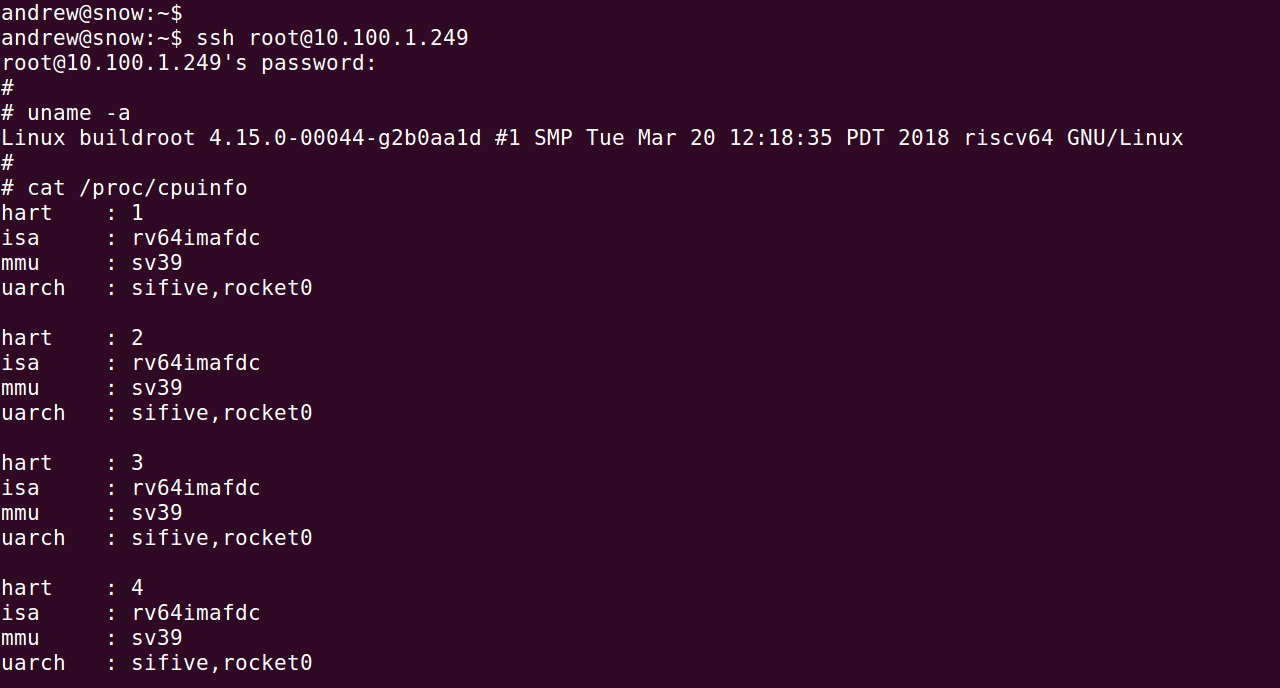This screenshot has height=688, width=1280.
Task: Click the cat /proc/cpuinfo command
Action: 137,188
